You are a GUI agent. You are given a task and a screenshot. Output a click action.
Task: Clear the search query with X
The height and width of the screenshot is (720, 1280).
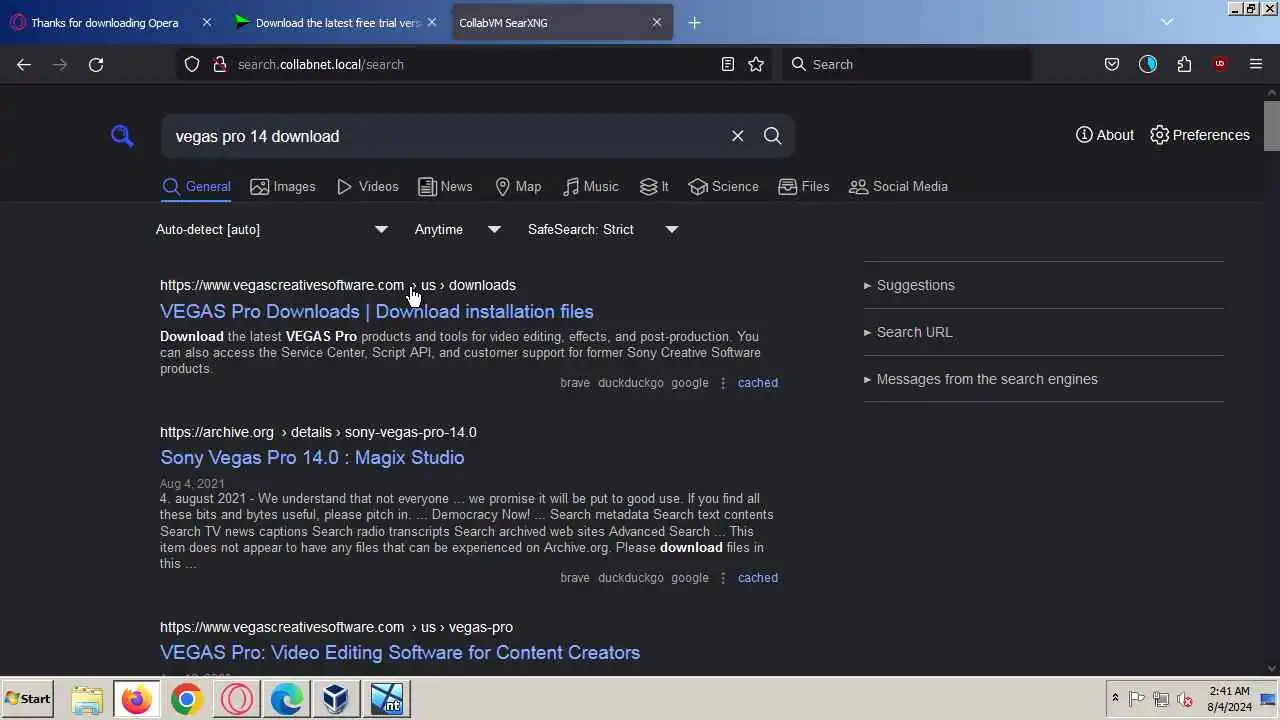click(738, 136)
